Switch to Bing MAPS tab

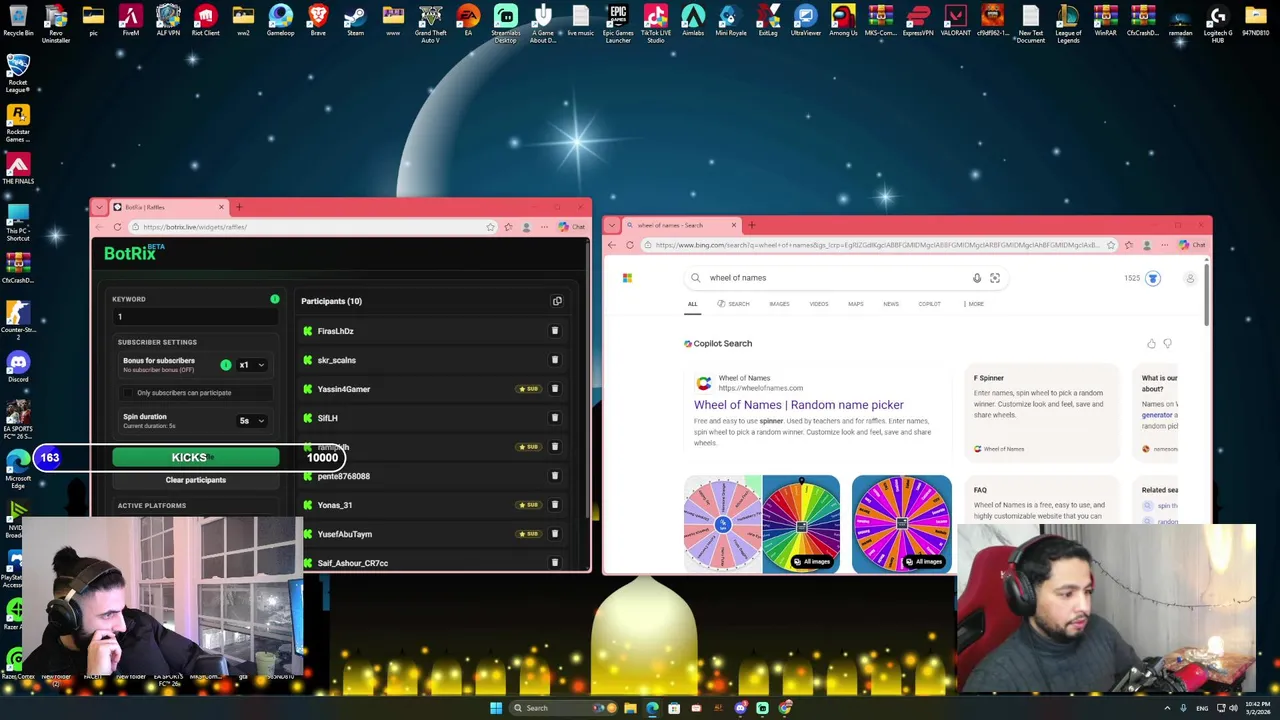[x=856, y=304]
